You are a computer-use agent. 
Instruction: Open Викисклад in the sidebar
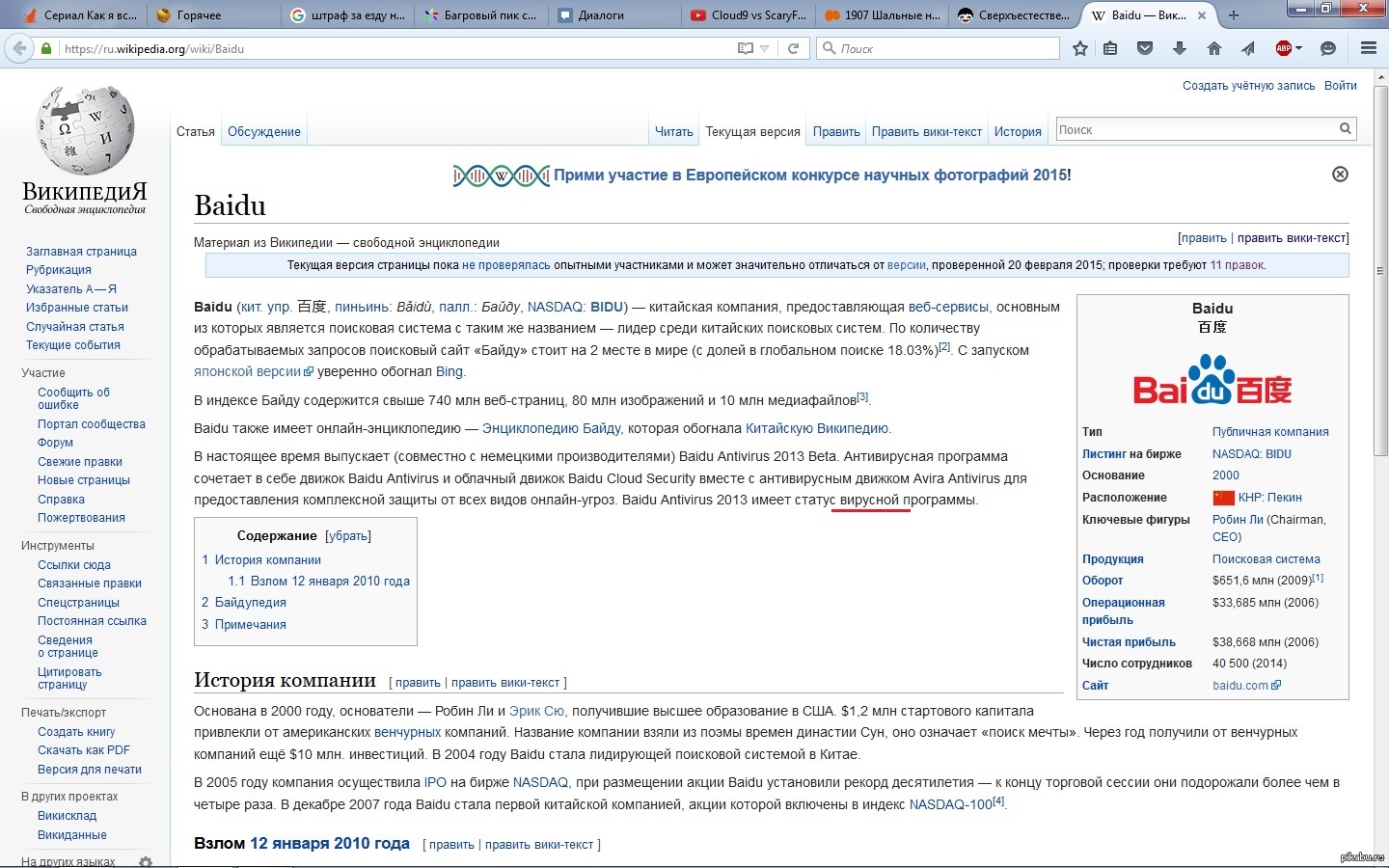[67, 816]
